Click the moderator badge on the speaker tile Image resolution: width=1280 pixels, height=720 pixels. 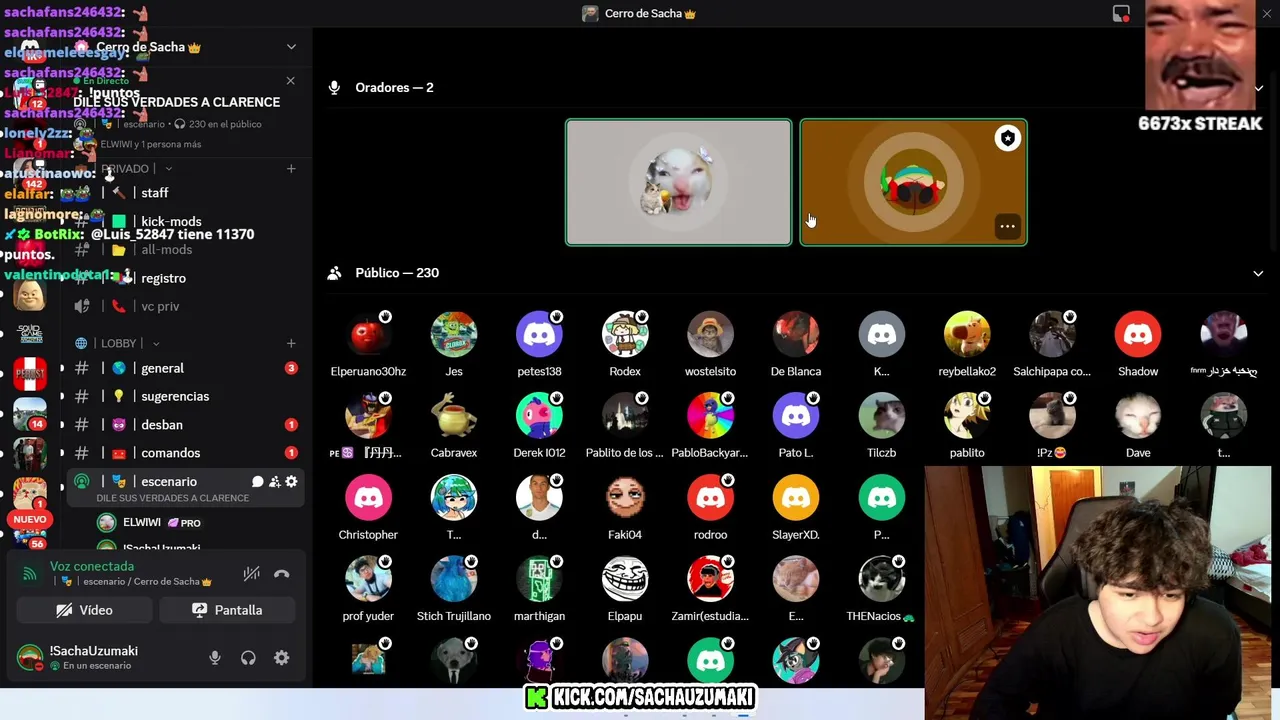(x=1007, y=138)
